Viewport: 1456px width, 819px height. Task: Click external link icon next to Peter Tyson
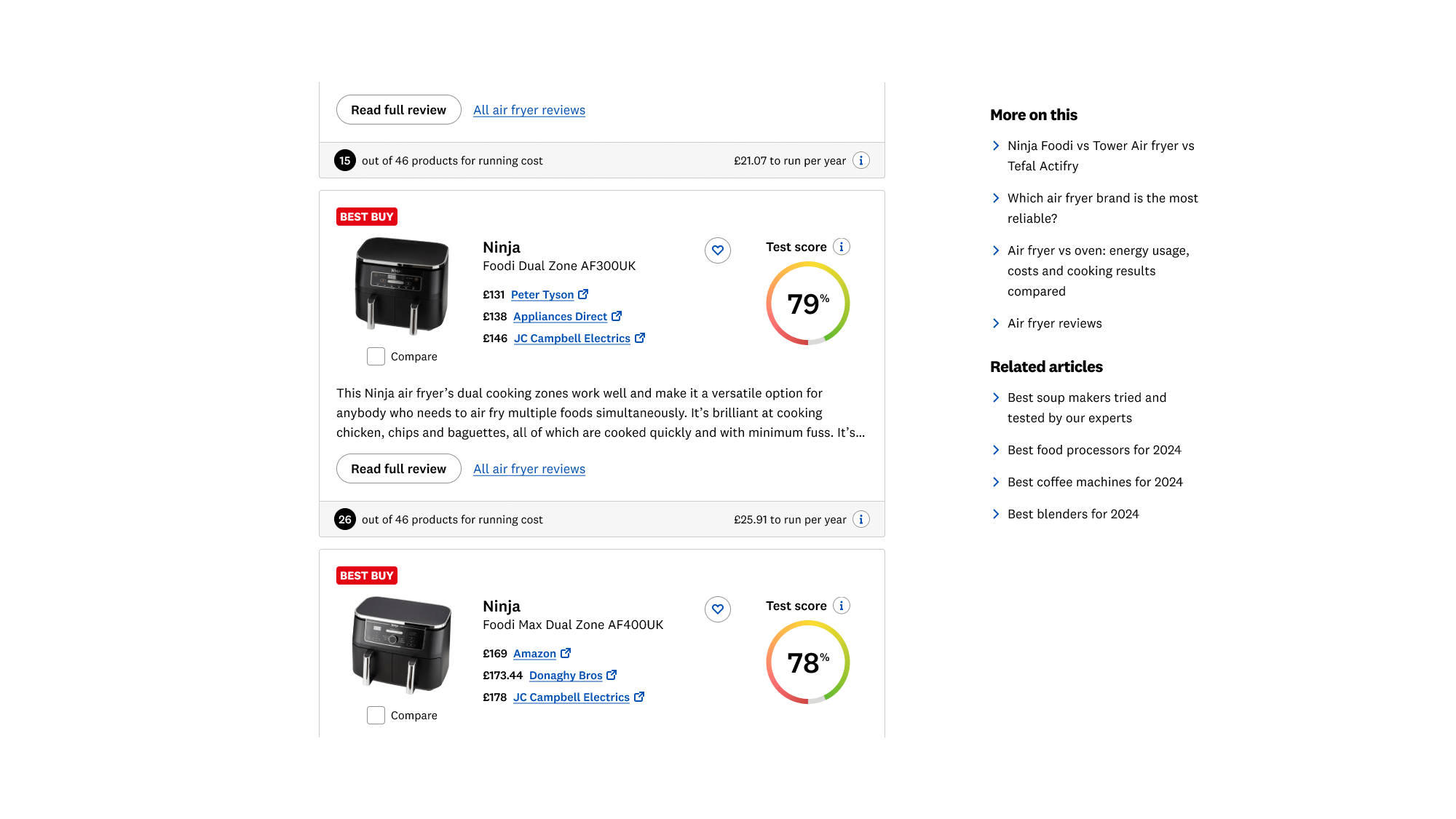pyautogui.click(x=583, y=294)
